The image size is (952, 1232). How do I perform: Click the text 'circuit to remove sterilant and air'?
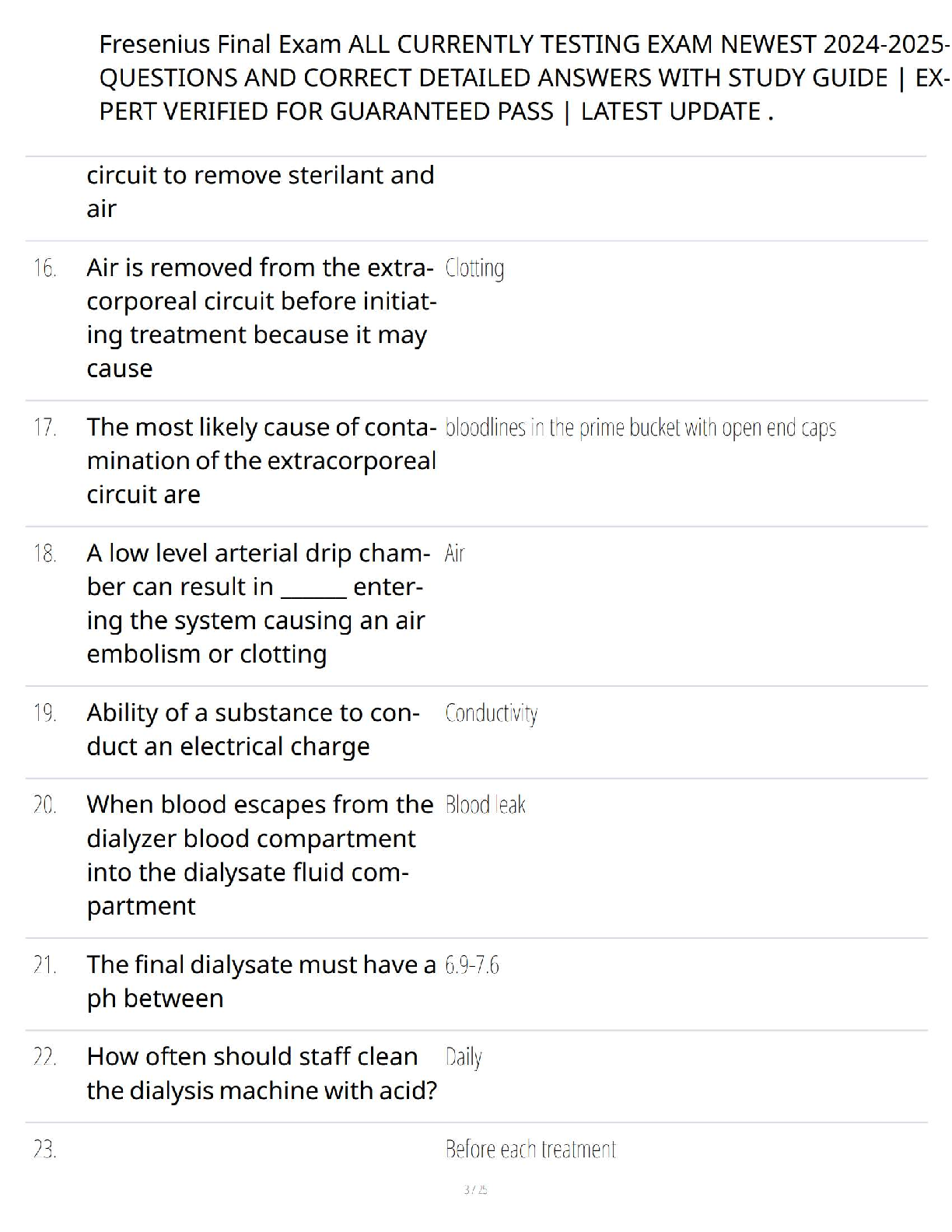(261, 191)
